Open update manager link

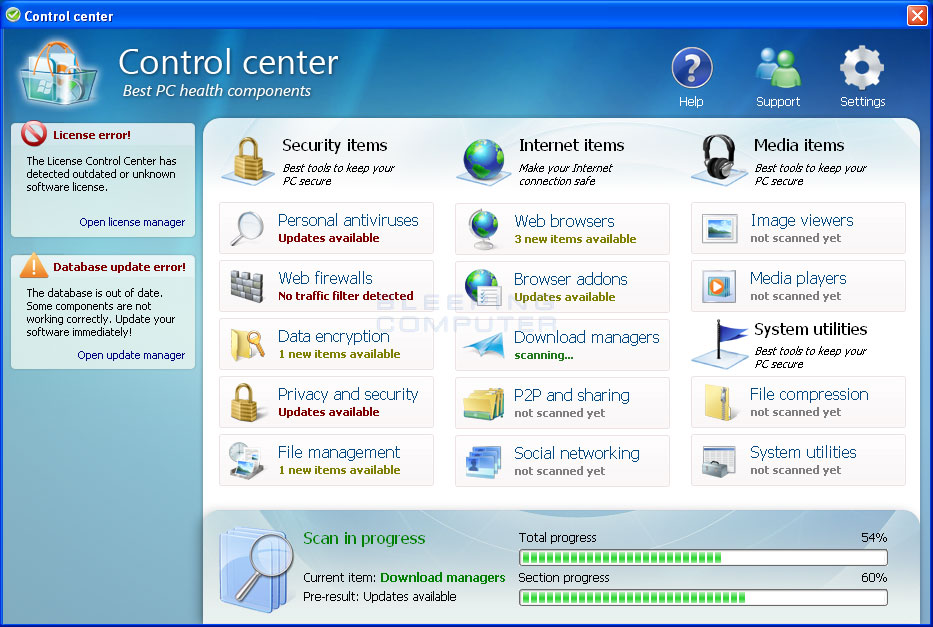coord(131,355)
